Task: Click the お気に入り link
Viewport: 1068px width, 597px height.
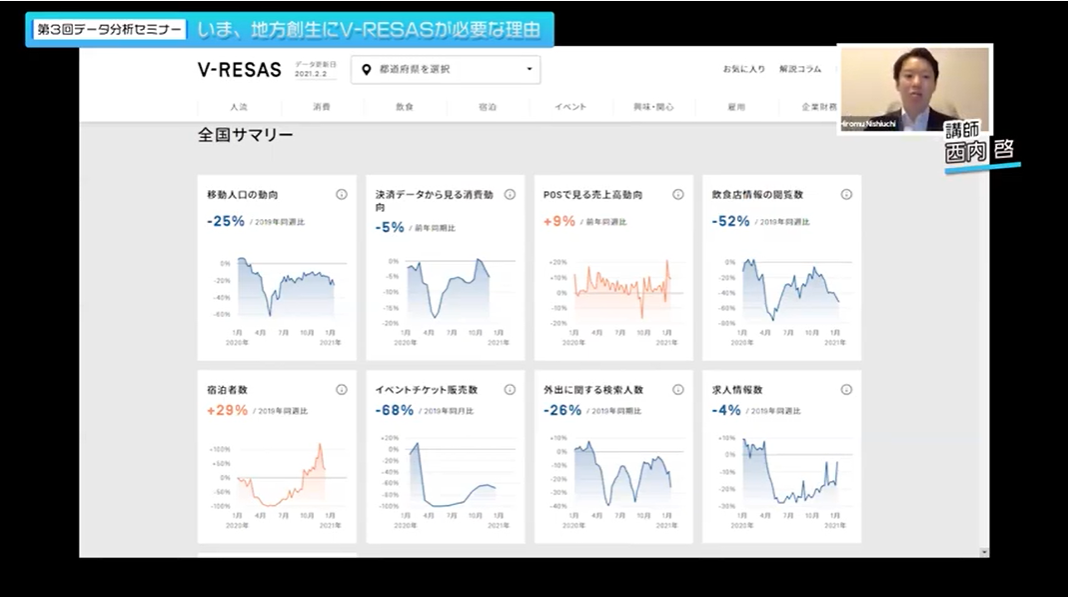Action: pos(744,69)
